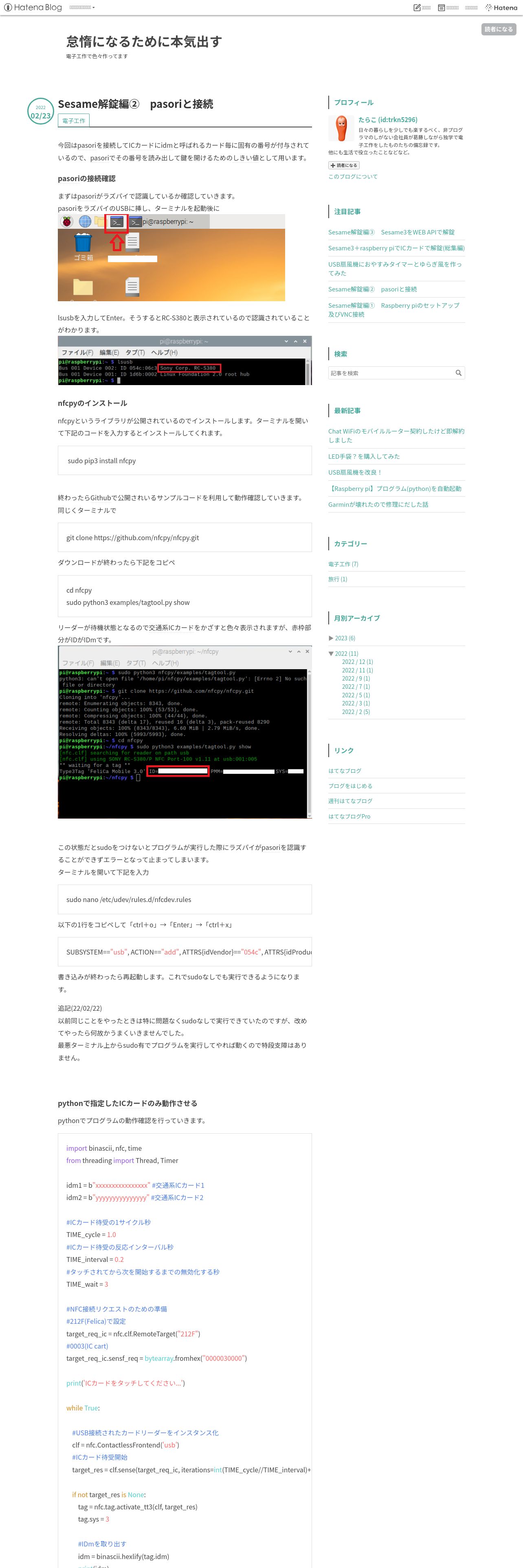Open the Hatena Blog logo in header
This screenshot has width=523, height=1568.
coord(33,7)
